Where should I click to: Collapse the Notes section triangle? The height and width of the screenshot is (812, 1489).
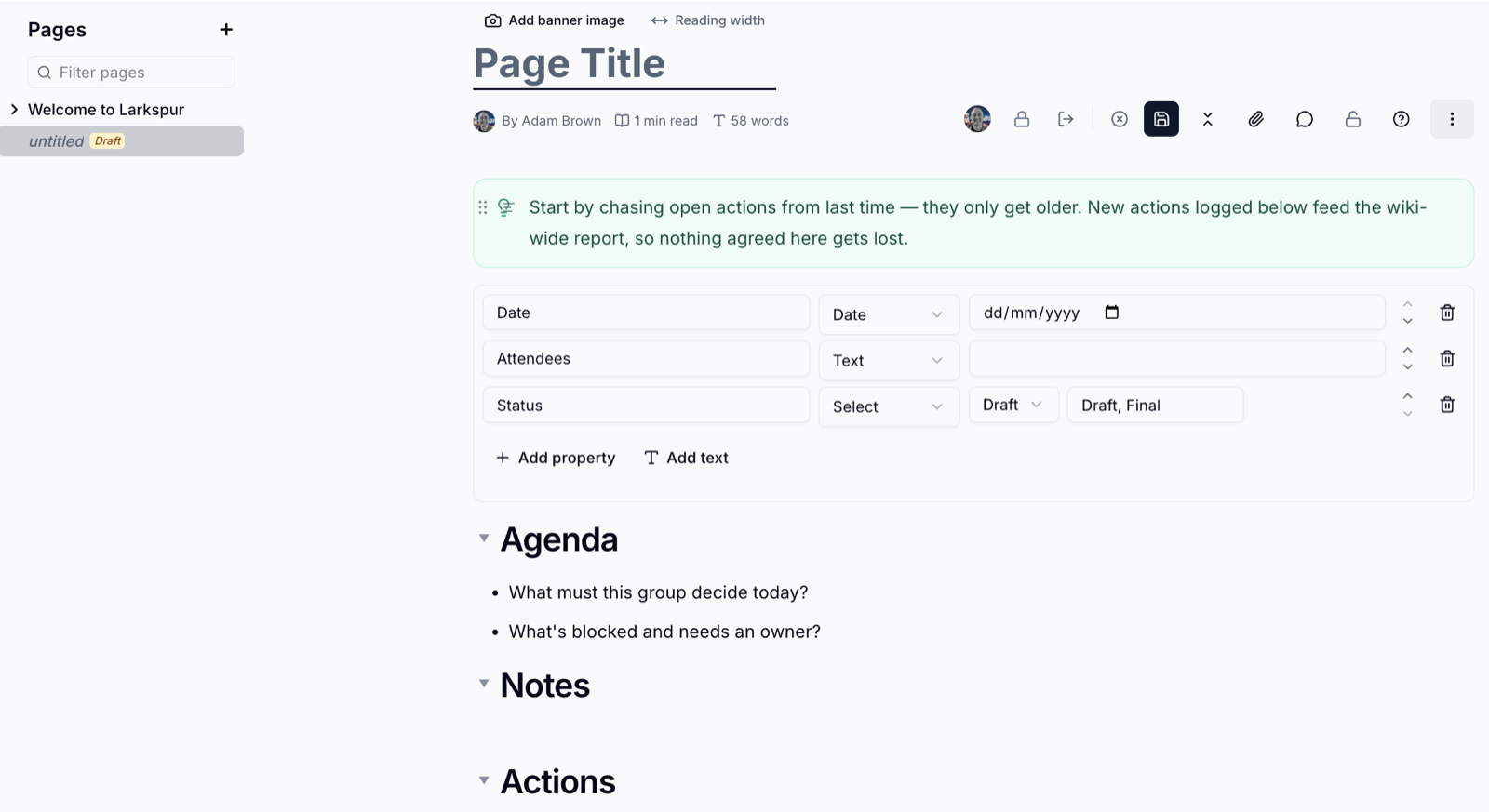484,684
